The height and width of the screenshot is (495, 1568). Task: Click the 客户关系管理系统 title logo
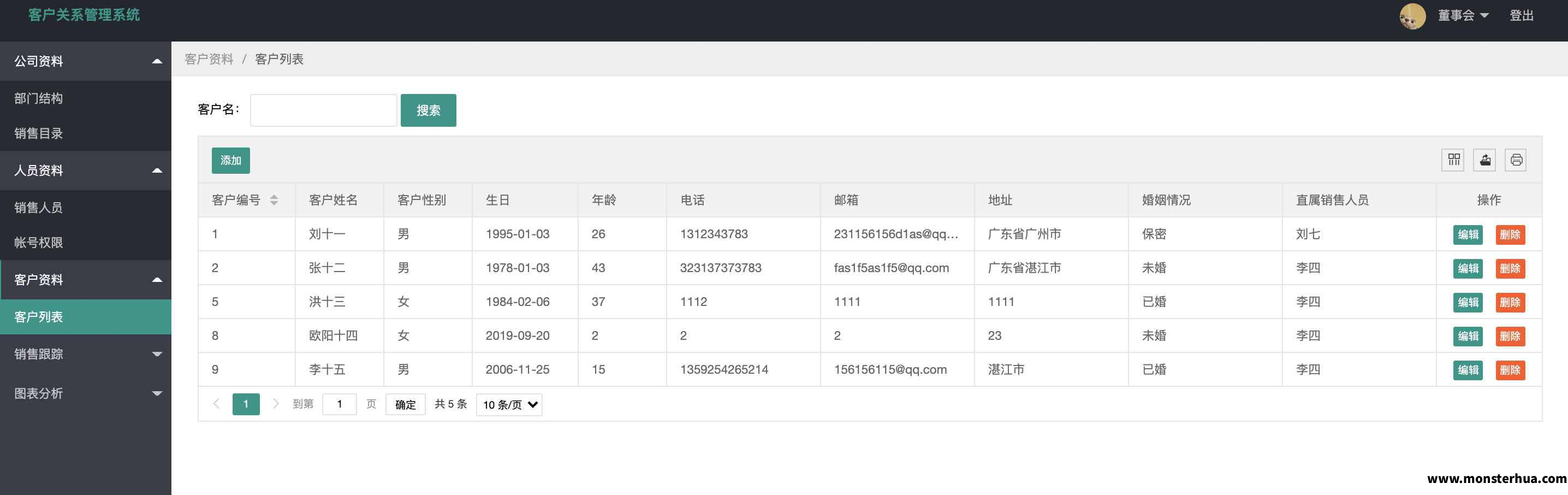[x=84, y=15]
